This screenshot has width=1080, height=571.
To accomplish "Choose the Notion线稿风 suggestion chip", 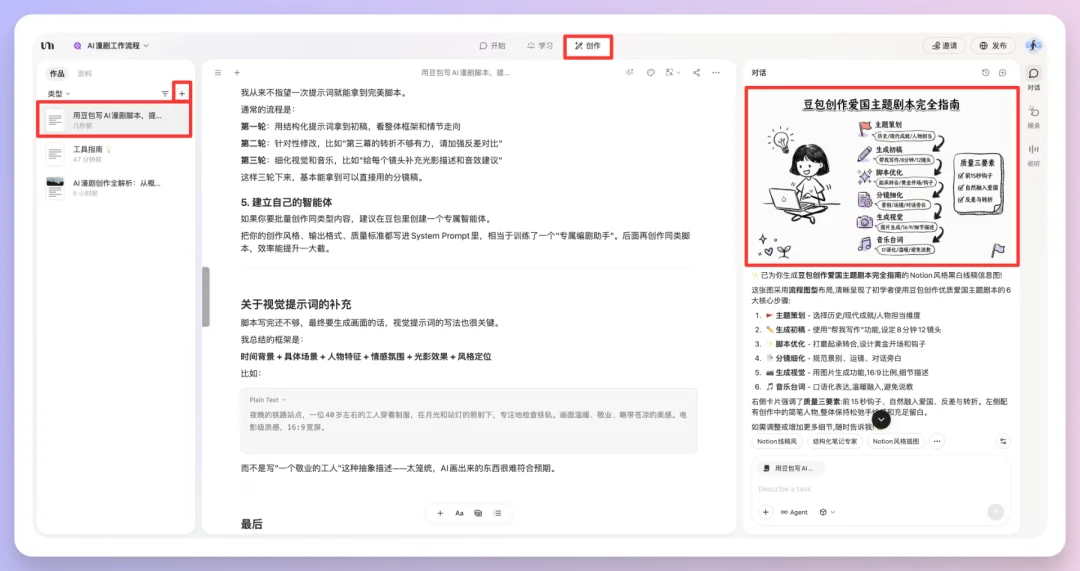I will point(777,442).
